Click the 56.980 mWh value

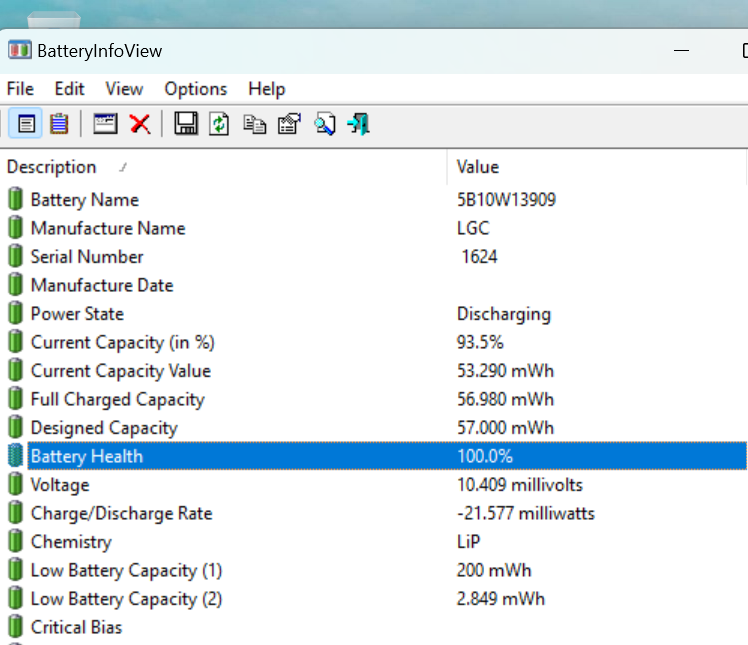click(x=505, y=399)
